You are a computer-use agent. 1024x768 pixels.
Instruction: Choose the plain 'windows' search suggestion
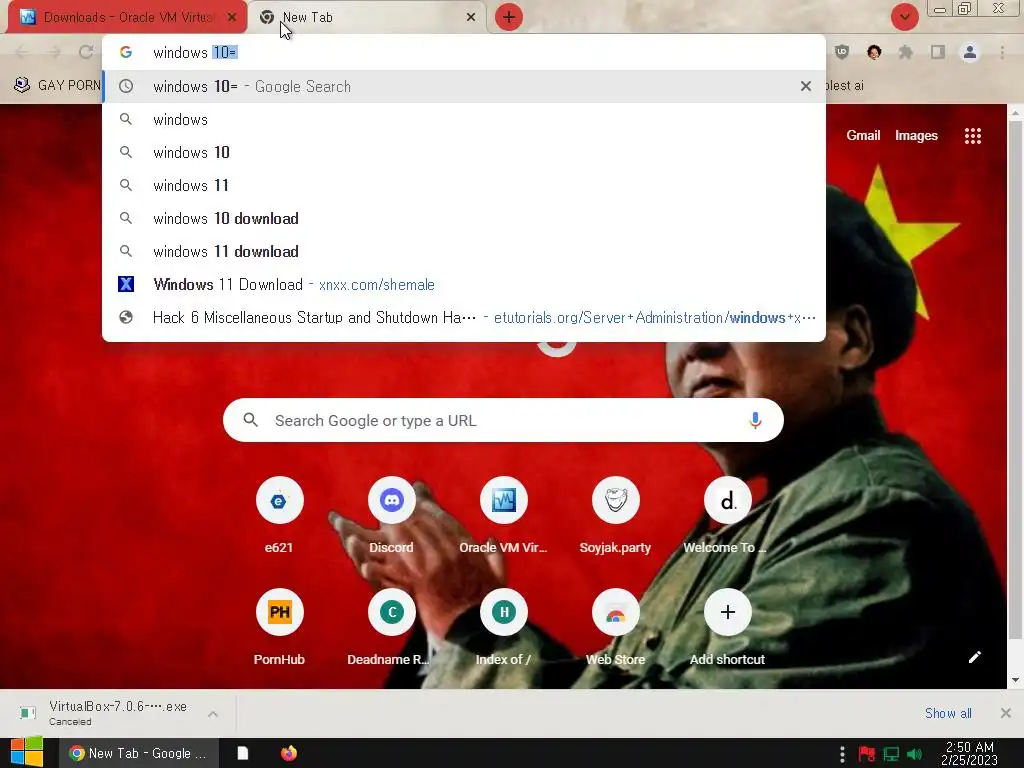click(464, 120)
